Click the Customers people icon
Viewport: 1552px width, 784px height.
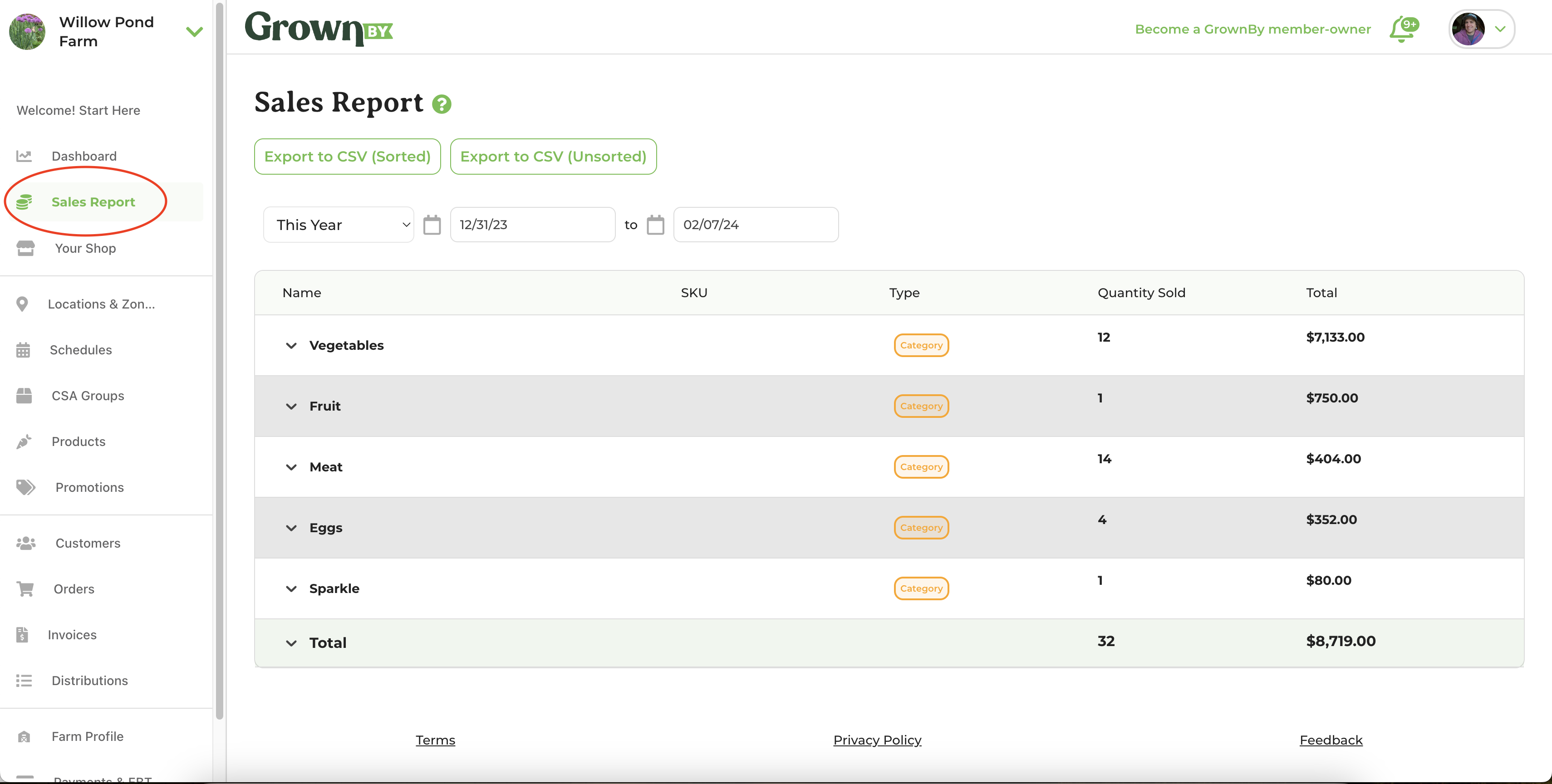coord(25,543)
